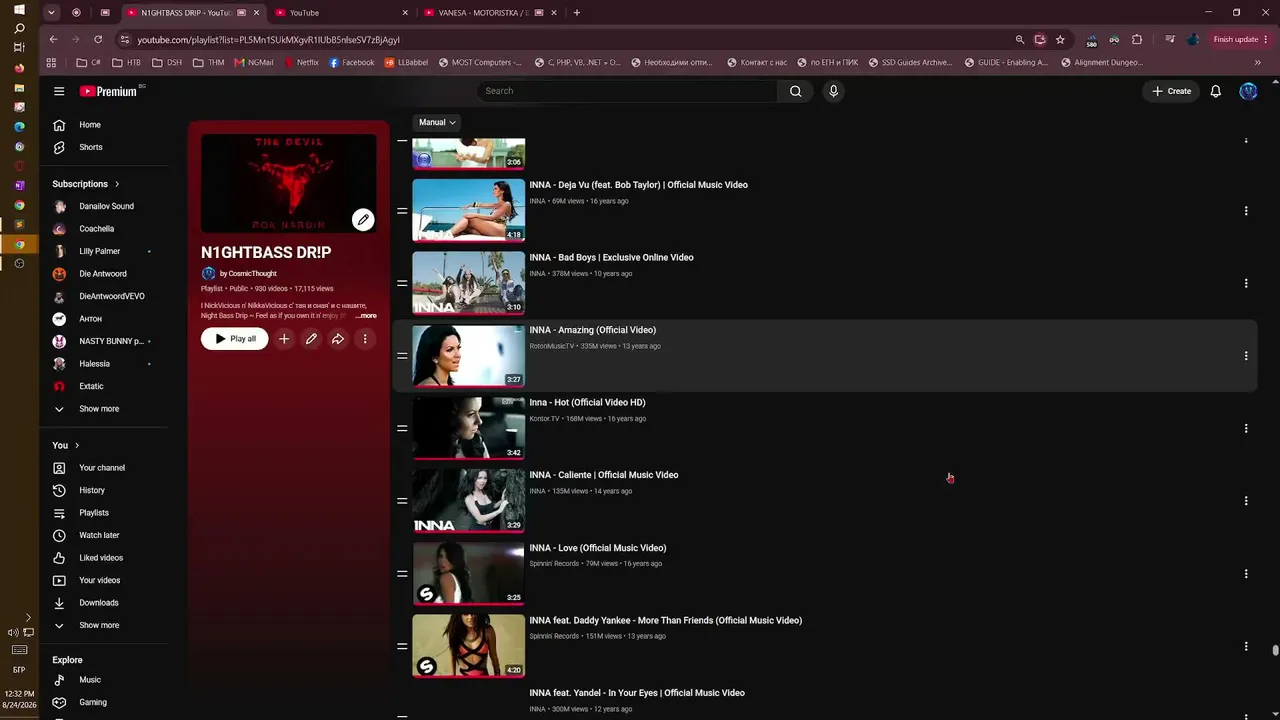The width and height of the screenshot is (1280, 720).
Task: Play the INNA - Amazing video thumbnail
Action: click(469, 356)
